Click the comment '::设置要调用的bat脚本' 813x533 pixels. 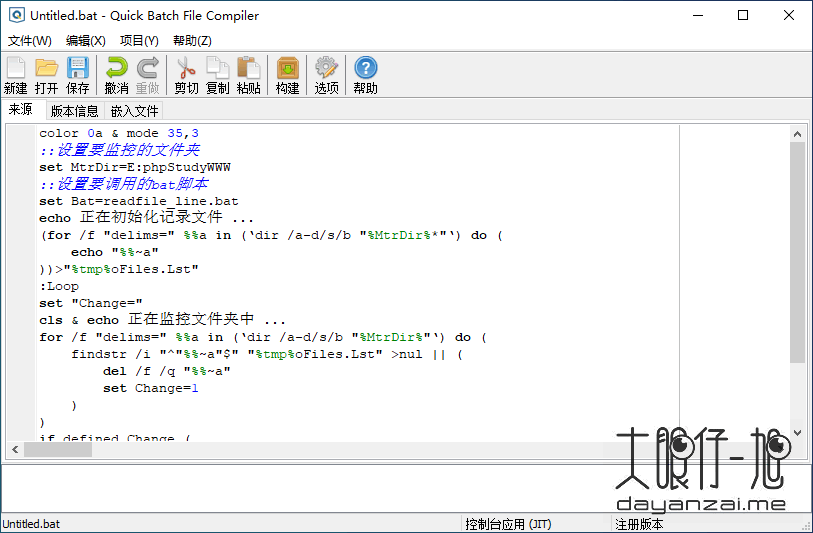click(123, 184)
